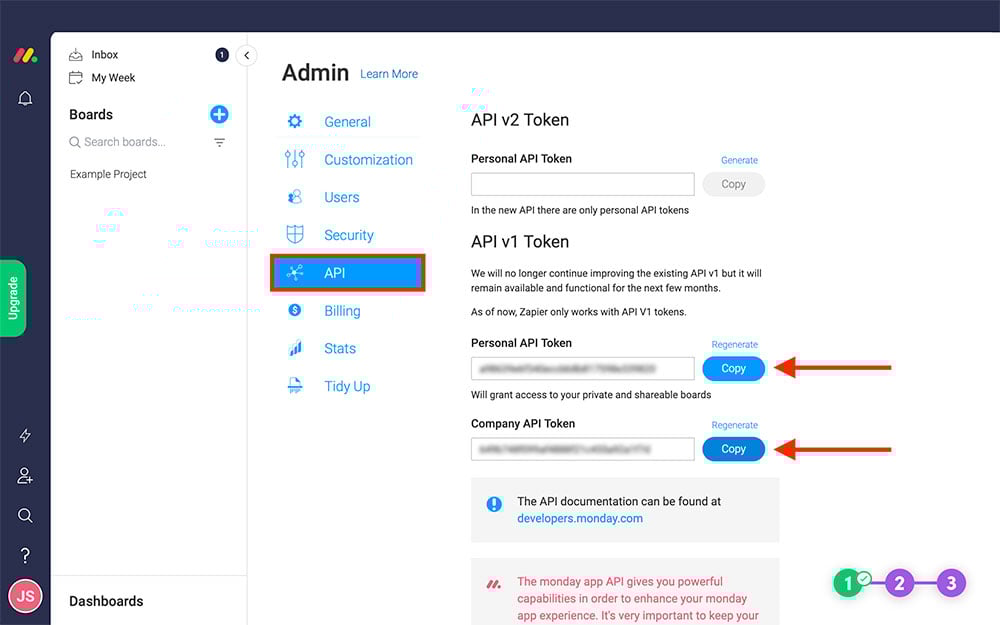Open the Inbox
The width and height of the screenshot is (1000, 625).
(x=104, y=55)
